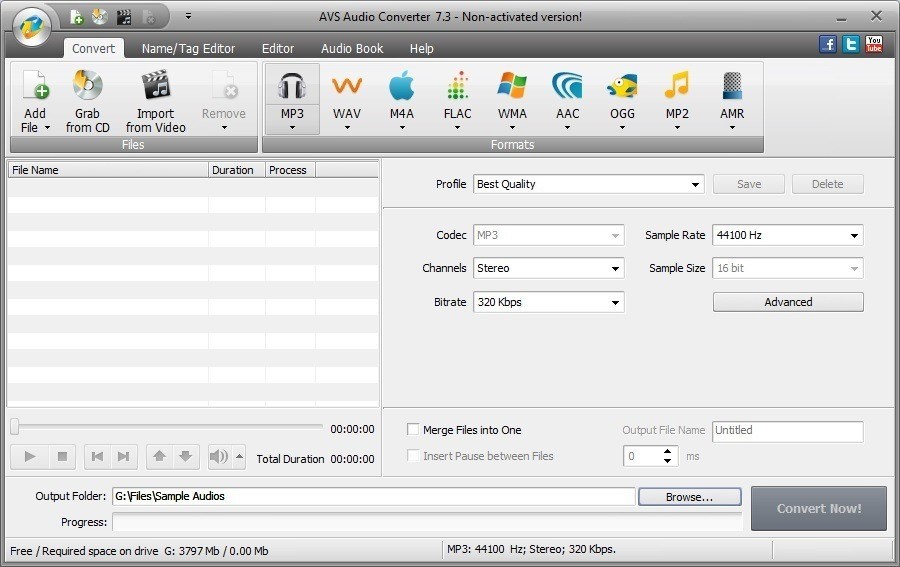Click the Duration column header

[x=236, y=170]
